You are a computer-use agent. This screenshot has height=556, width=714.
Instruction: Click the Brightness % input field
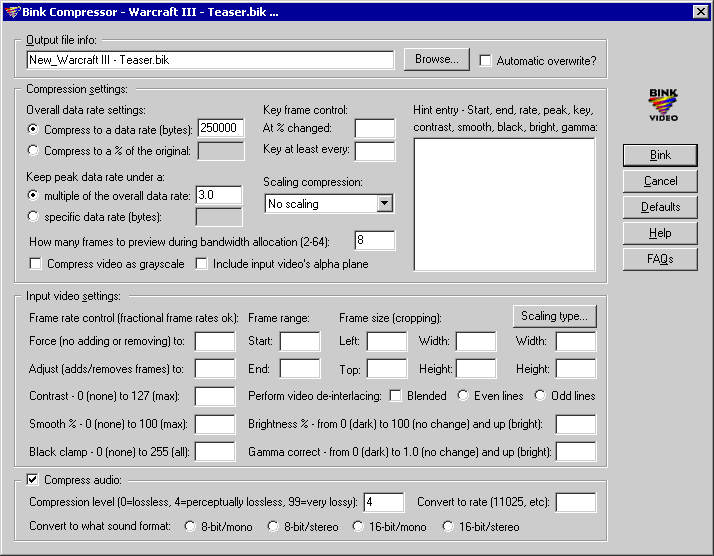pos(576,424)
